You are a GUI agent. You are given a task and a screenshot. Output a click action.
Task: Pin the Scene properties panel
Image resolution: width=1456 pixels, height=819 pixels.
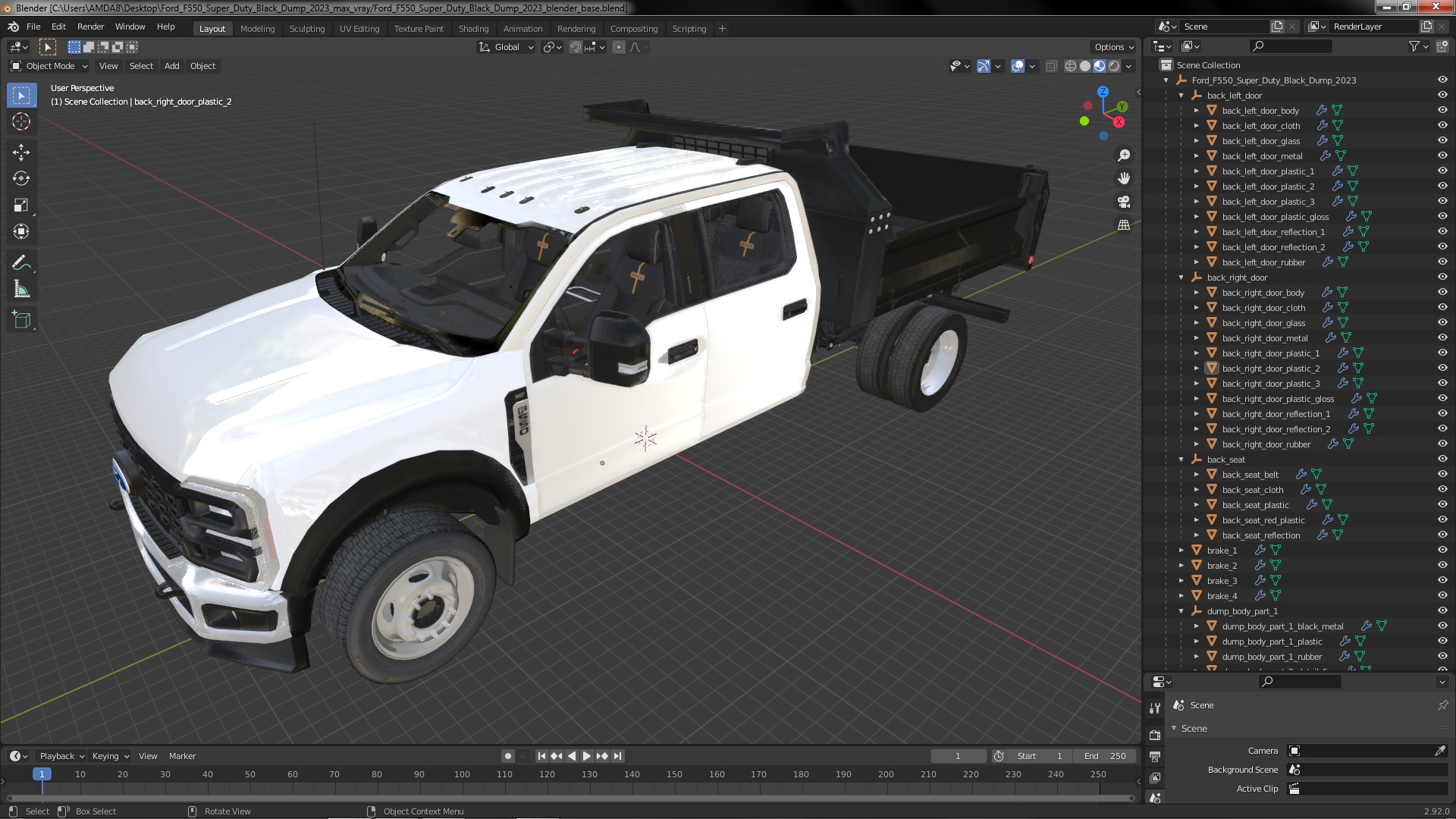coord(1442,705)
